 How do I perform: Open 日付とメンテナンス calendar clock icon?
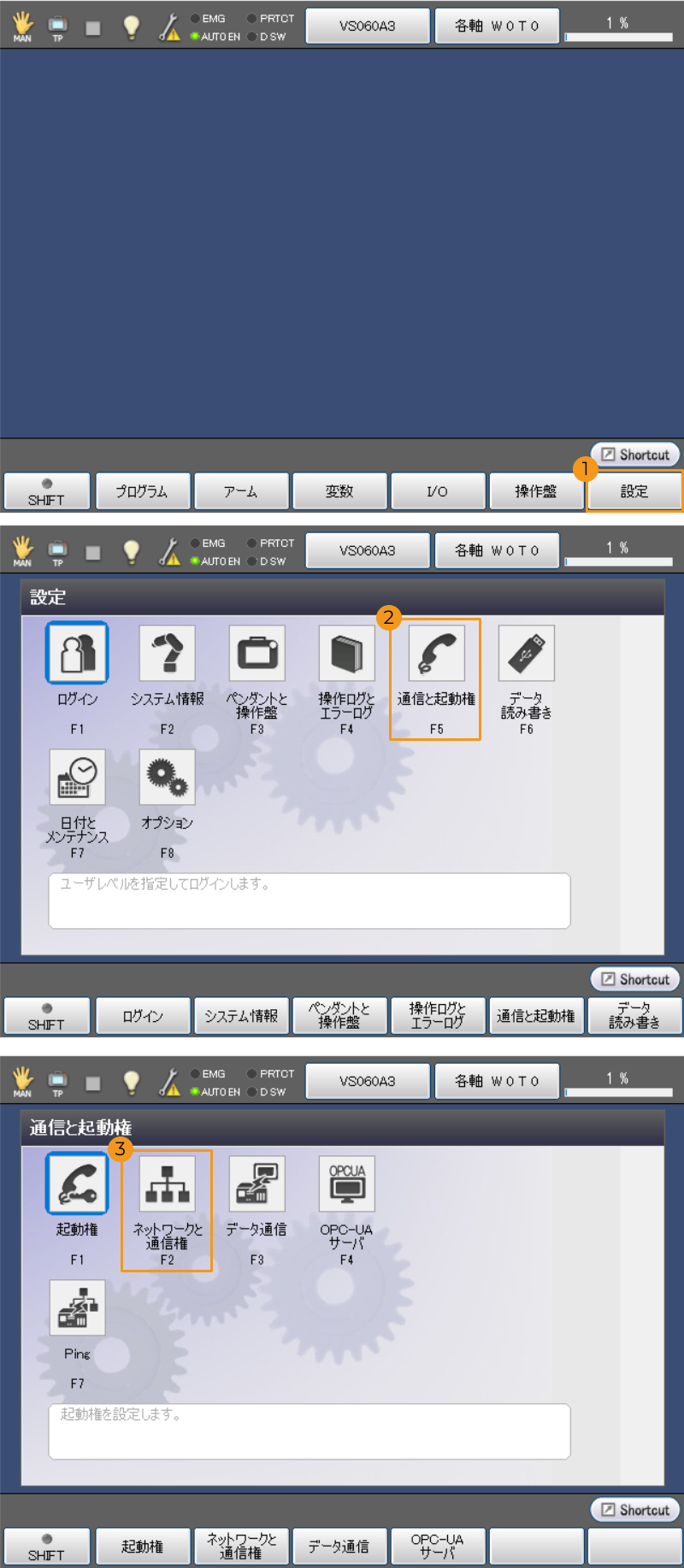pos(77,777)
